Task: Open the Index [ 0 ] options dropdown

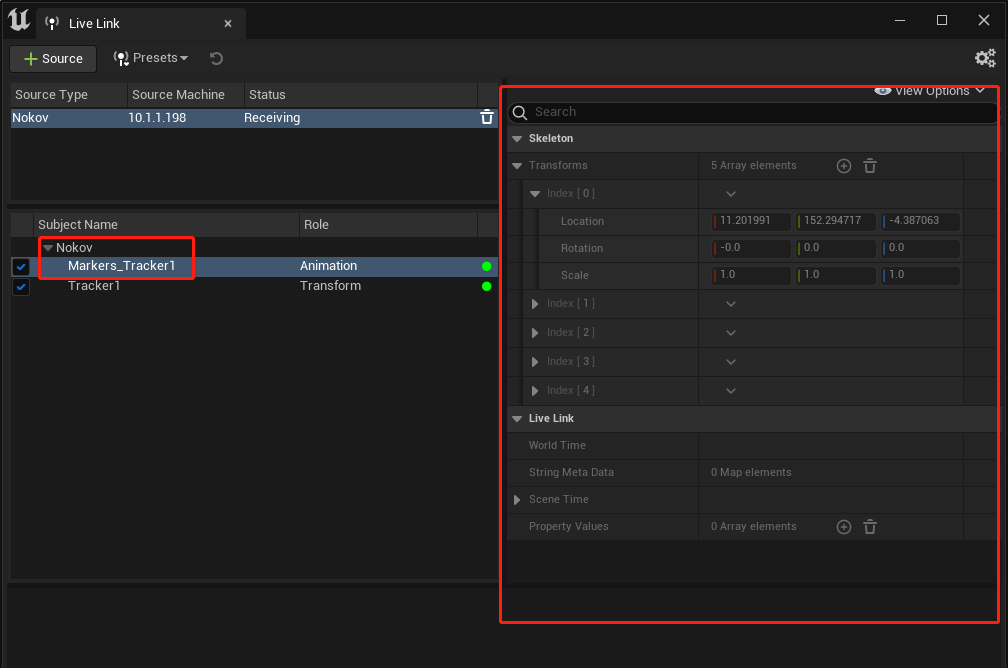Action: 730,194
